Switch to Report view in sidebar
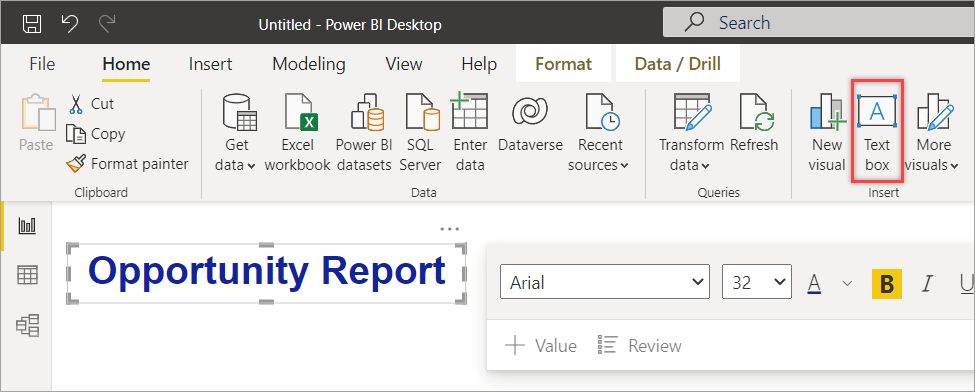Viewport: 975px width, 392px height. tap(27, 225)
